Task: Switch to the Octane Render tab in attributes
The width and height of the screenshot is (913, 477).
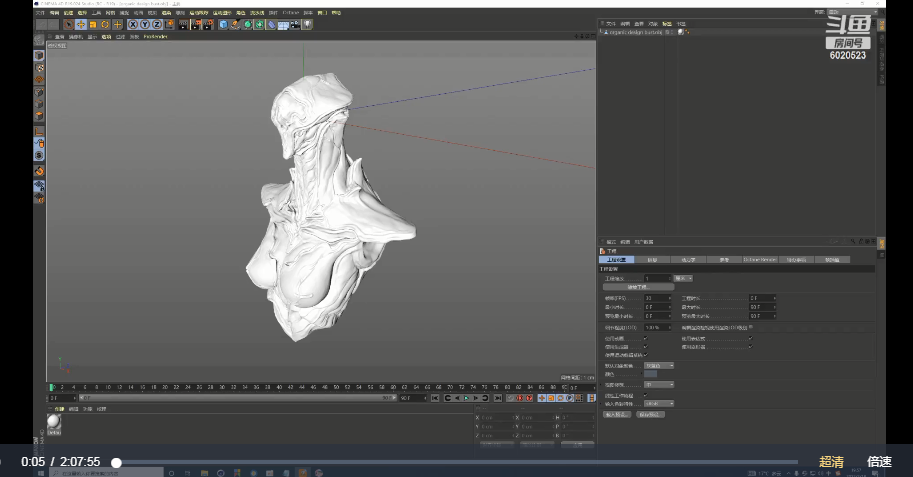Action: coord(760,259)
